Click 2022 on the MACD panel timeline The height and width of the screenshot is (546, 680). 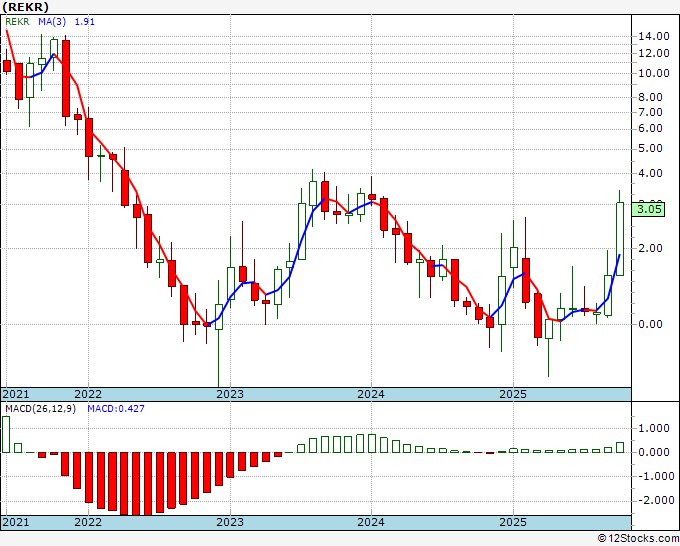pyautogui.click(x=88, y=522)
